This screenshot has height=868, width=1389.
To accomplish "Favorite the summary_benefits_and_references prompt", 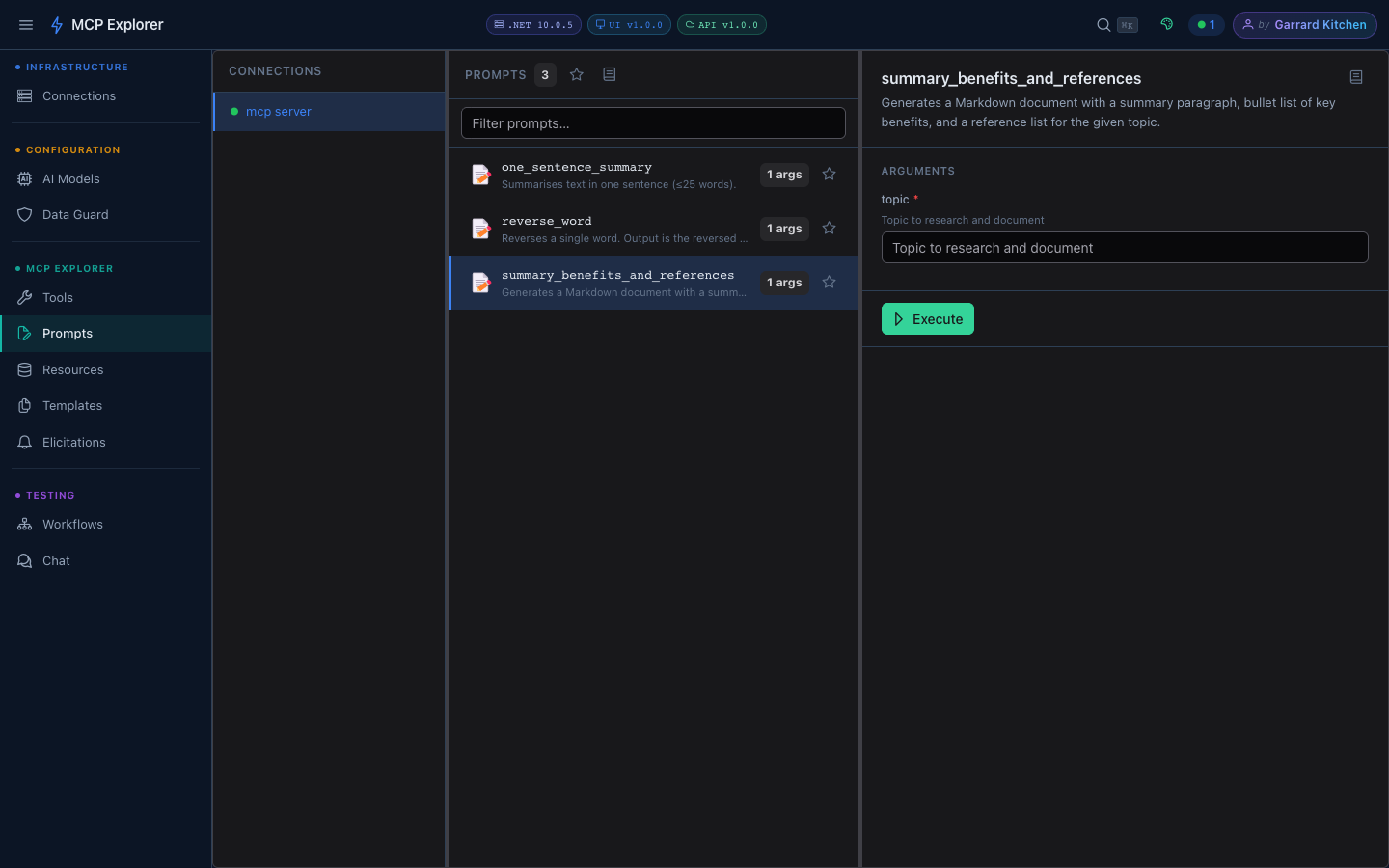I will click(829, 283).
